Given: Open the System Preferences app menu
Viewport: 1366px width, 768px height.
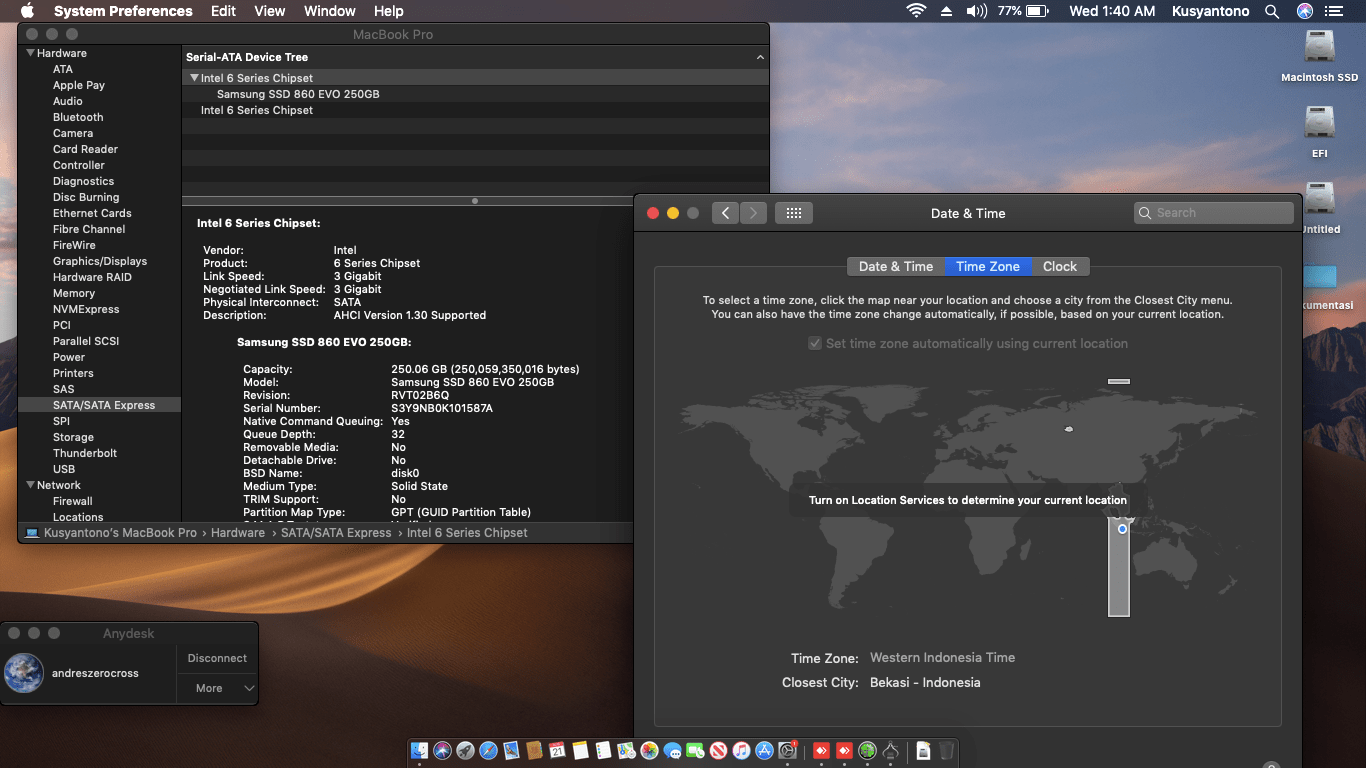Looking at the screenshot, I should (x=123, y=11).
